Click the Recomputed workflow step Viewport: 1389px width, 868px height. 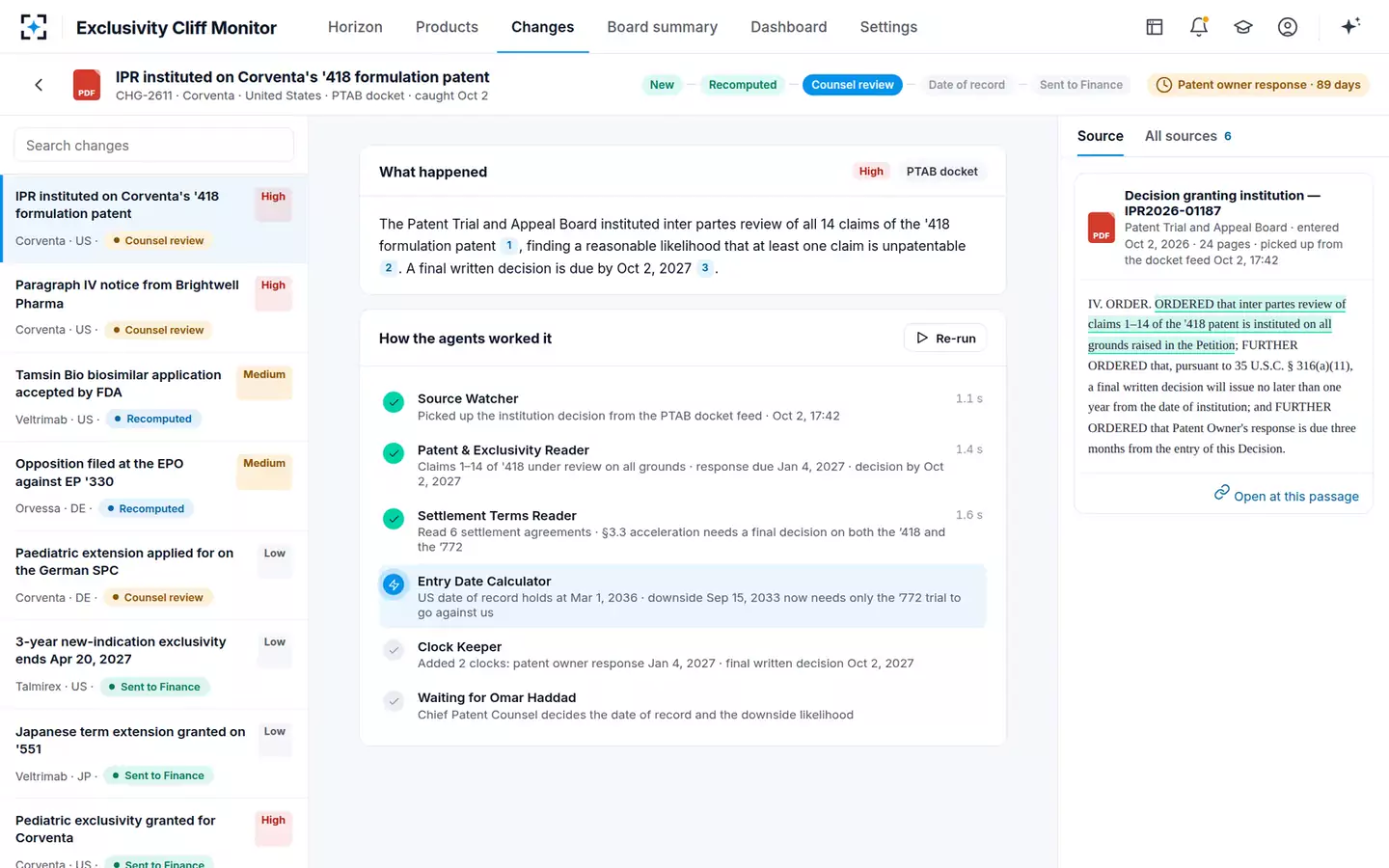743,85
